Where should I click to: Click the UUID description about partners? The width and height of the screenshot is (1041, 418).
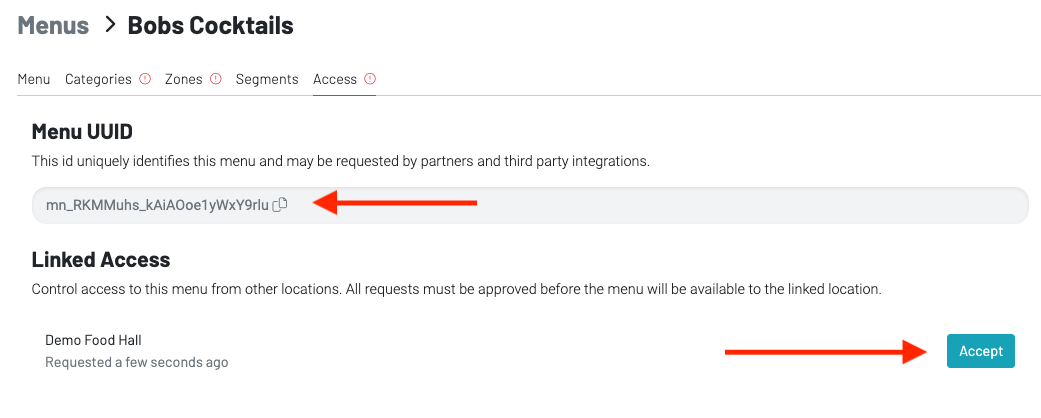point(341,161)
